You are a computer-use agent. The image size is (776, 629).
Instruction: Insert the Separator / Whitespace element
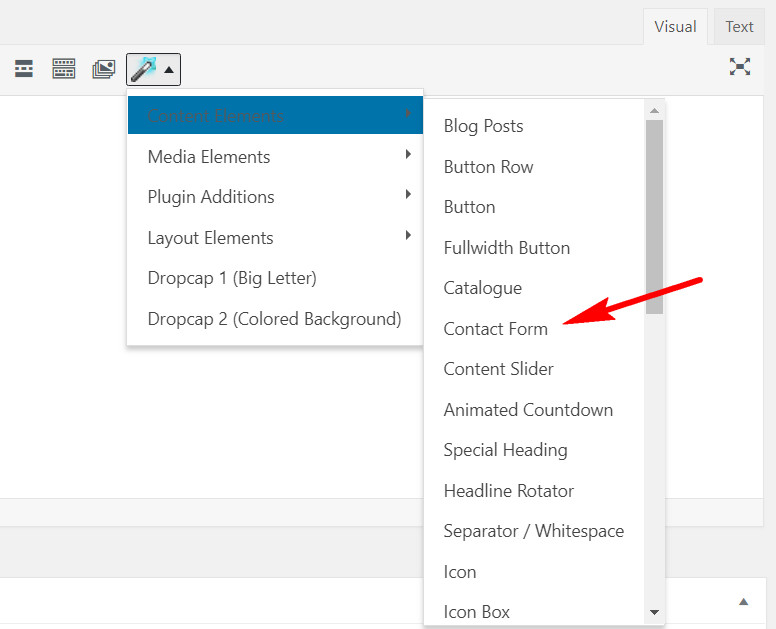pyautogui.click(x=534, y=531)
